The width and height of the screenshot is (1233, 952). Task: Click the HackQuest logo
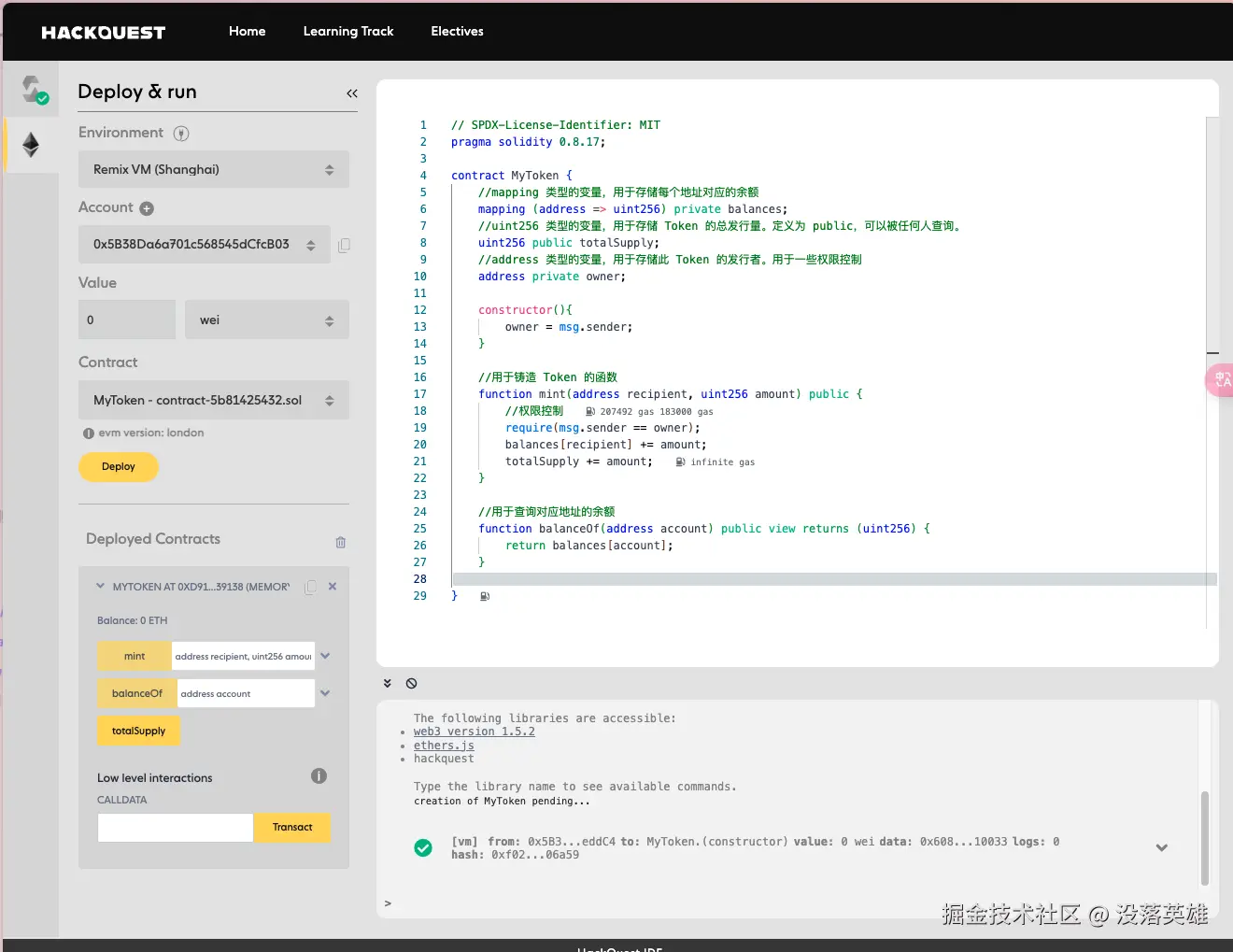click(x=104, y=32)
